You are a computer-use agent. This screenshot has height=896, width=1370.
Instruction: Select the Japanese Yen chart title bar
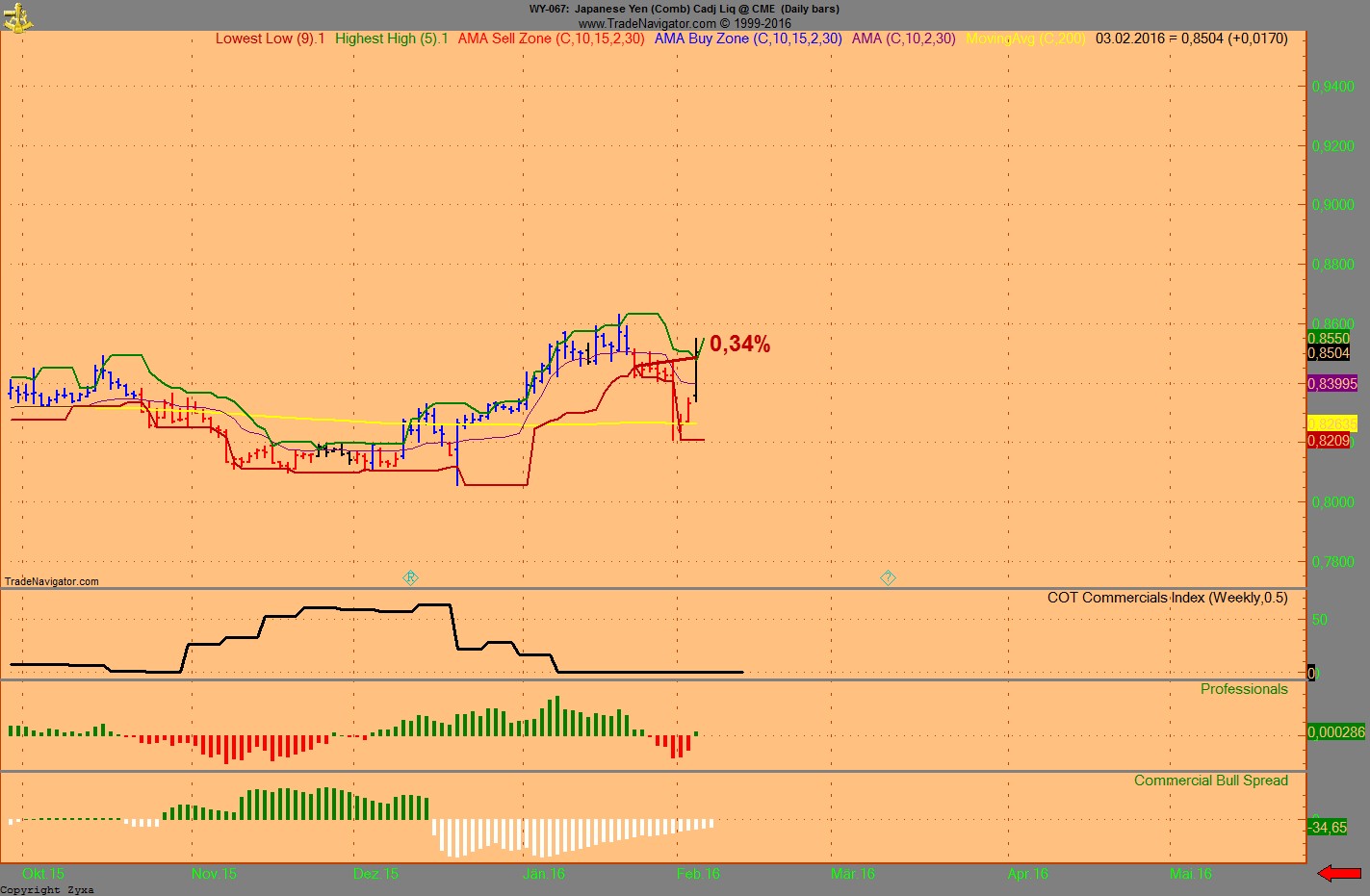(x=685, y=9)
